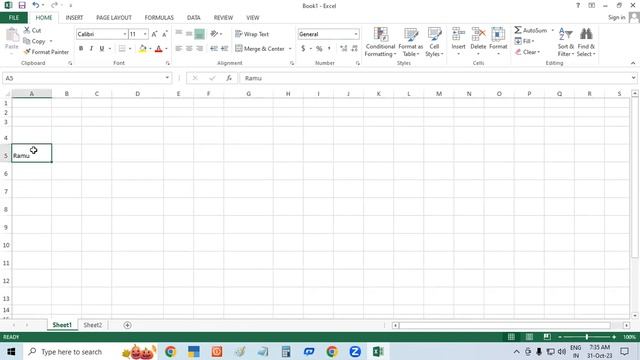
Task: Decrease decimal places
Action: (x=354, y=49)
